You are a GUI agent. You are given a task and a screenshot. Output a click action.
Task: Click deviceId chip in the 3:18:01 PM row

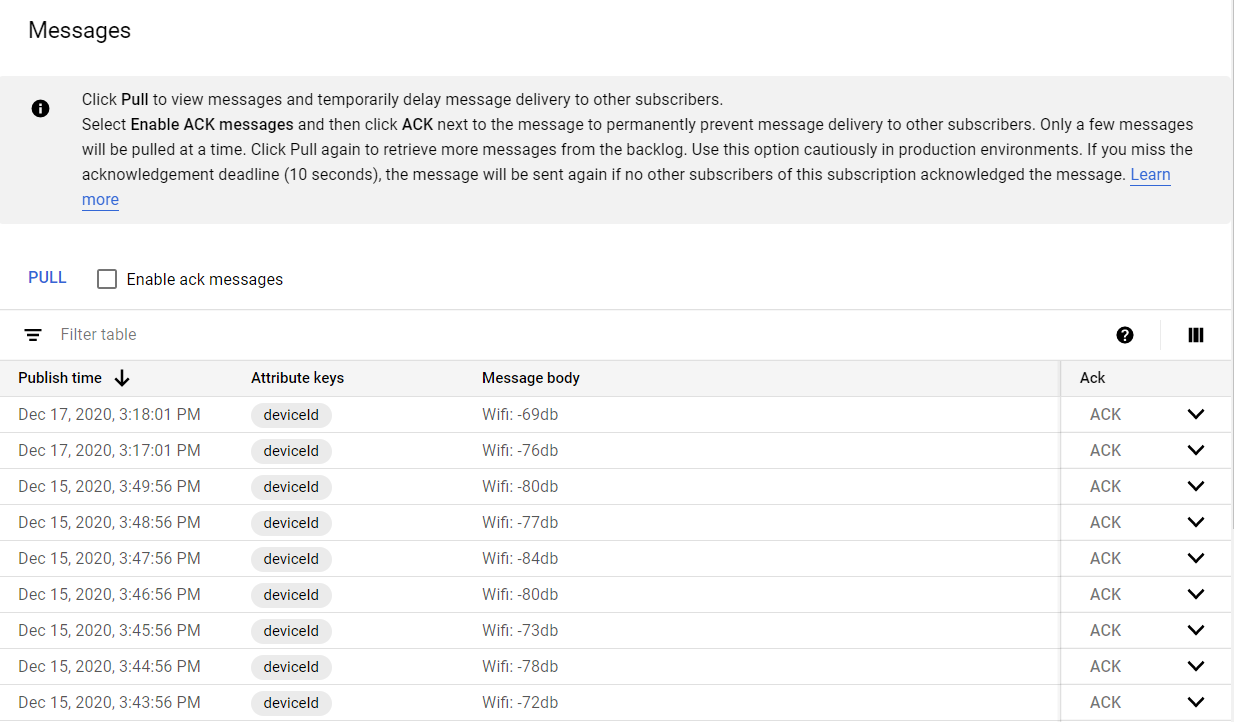pos(291,415)
